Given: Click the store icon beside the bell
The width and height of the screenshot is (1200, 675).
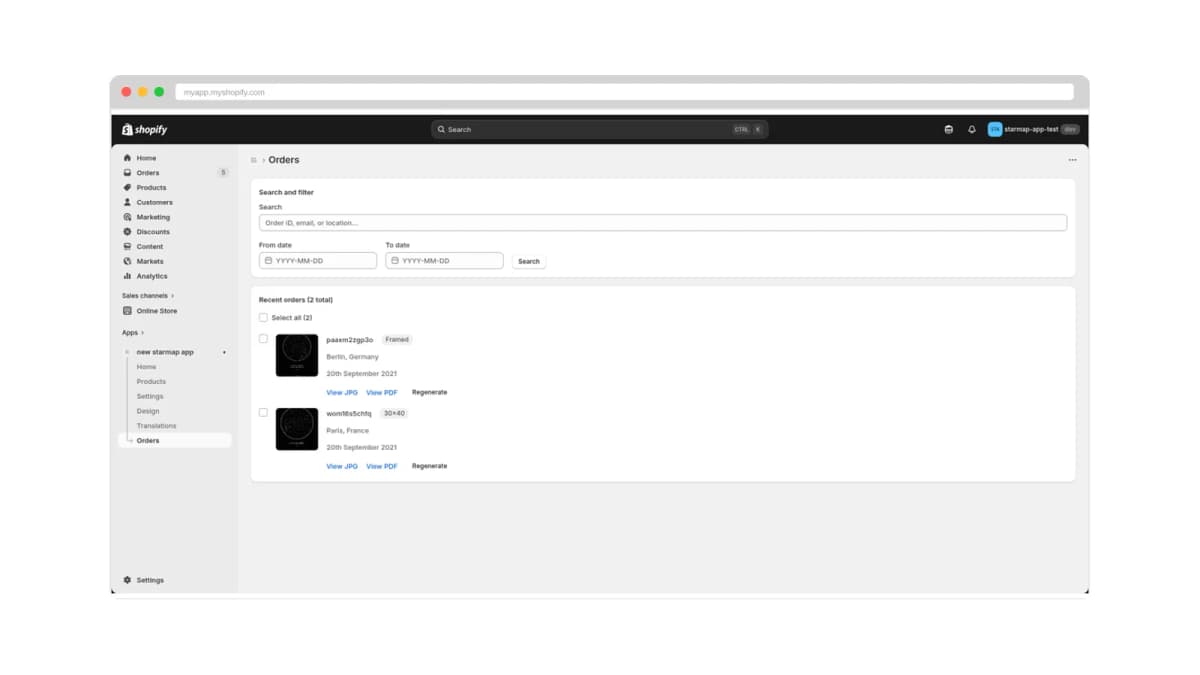Looking at the screenshot, I should [949, 129].
